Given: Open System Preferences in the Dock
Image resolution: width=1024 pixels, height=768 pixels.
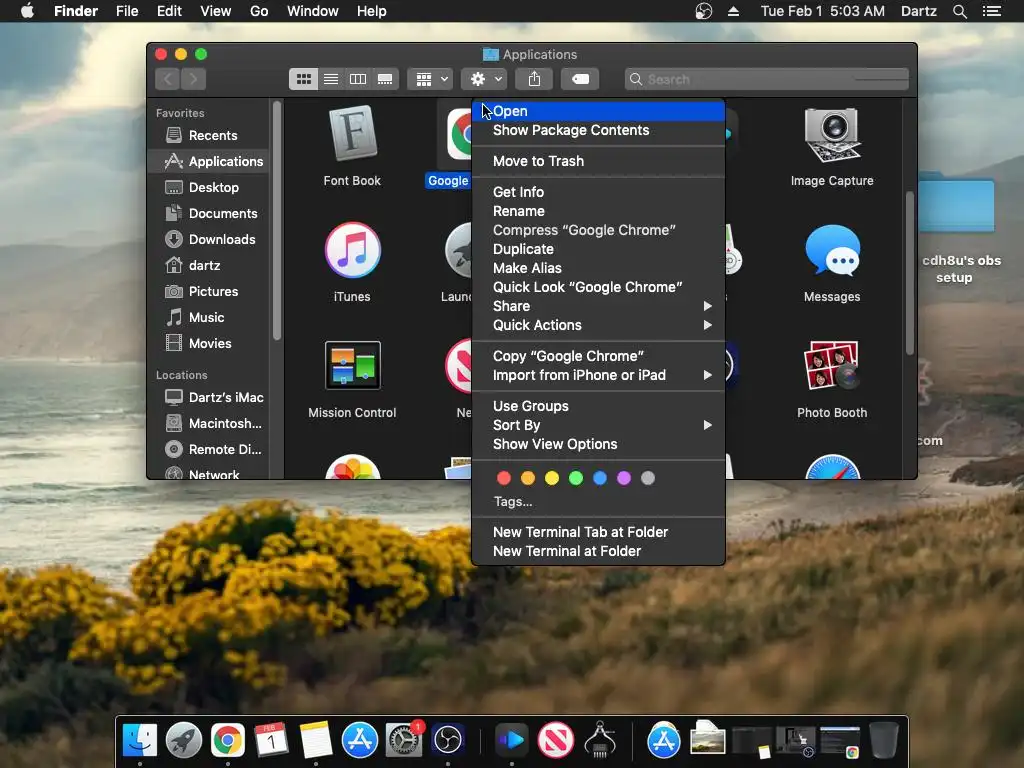Looking at the screenshot, I should coord(404,741).
